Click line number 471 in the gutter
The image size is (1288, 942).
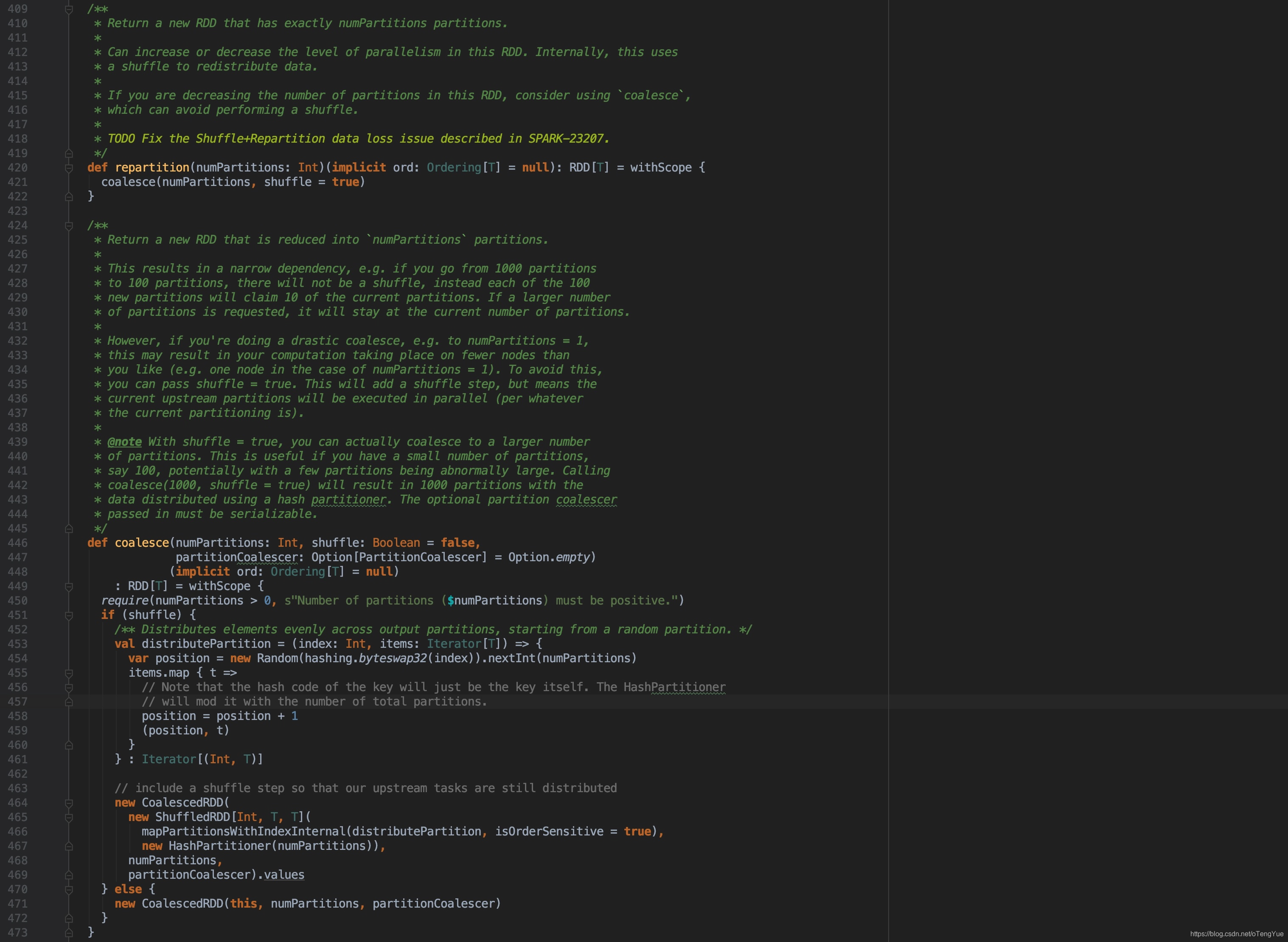point(18,904)
